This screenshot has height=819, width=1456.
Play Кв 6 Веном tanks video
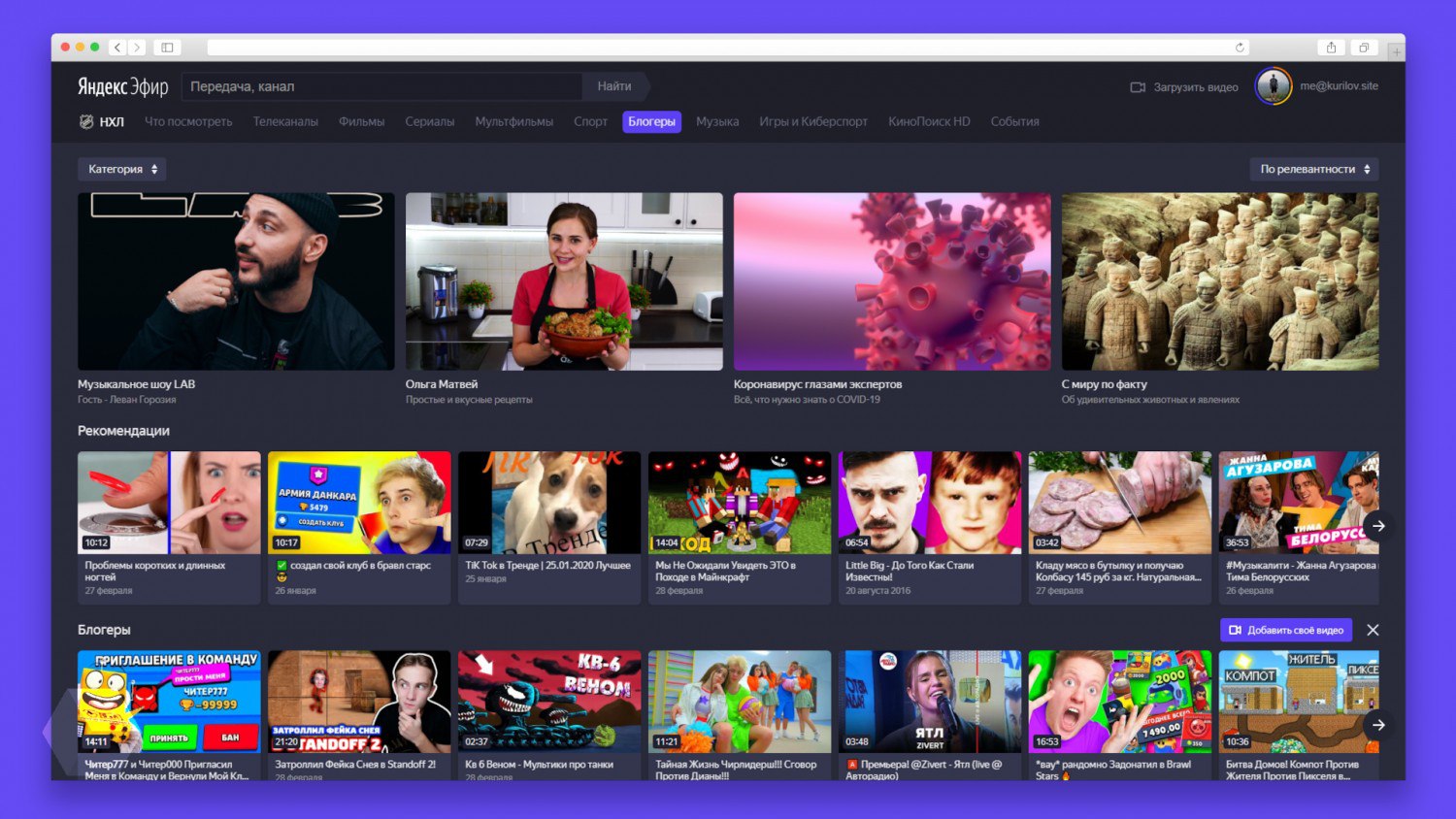pyautogui.click(x=549, y=702)
